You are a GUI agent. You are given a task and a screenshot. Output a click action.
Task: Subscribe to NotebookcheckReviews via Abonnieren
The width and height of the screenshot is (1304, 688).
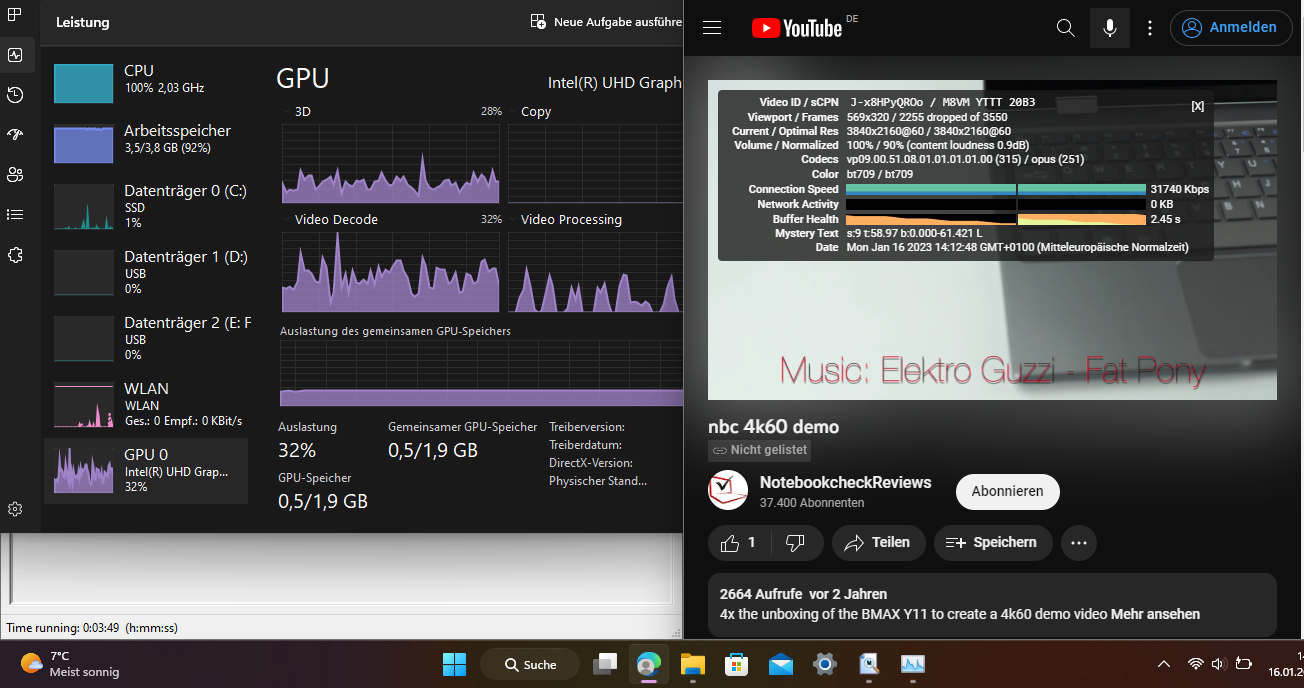[1007, 491]
